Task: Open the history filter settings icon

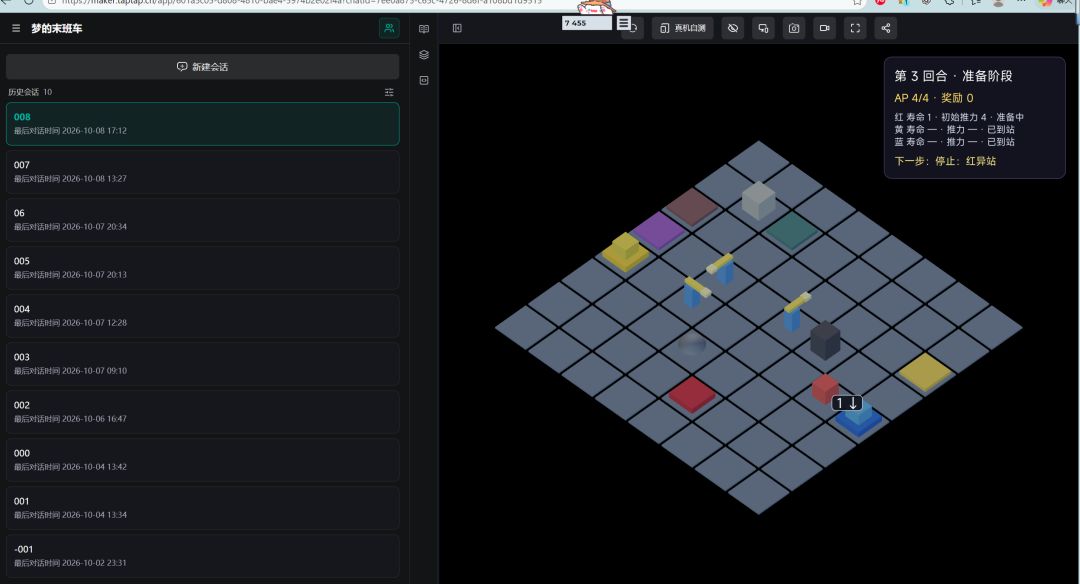Action: (x=389, y=92)
